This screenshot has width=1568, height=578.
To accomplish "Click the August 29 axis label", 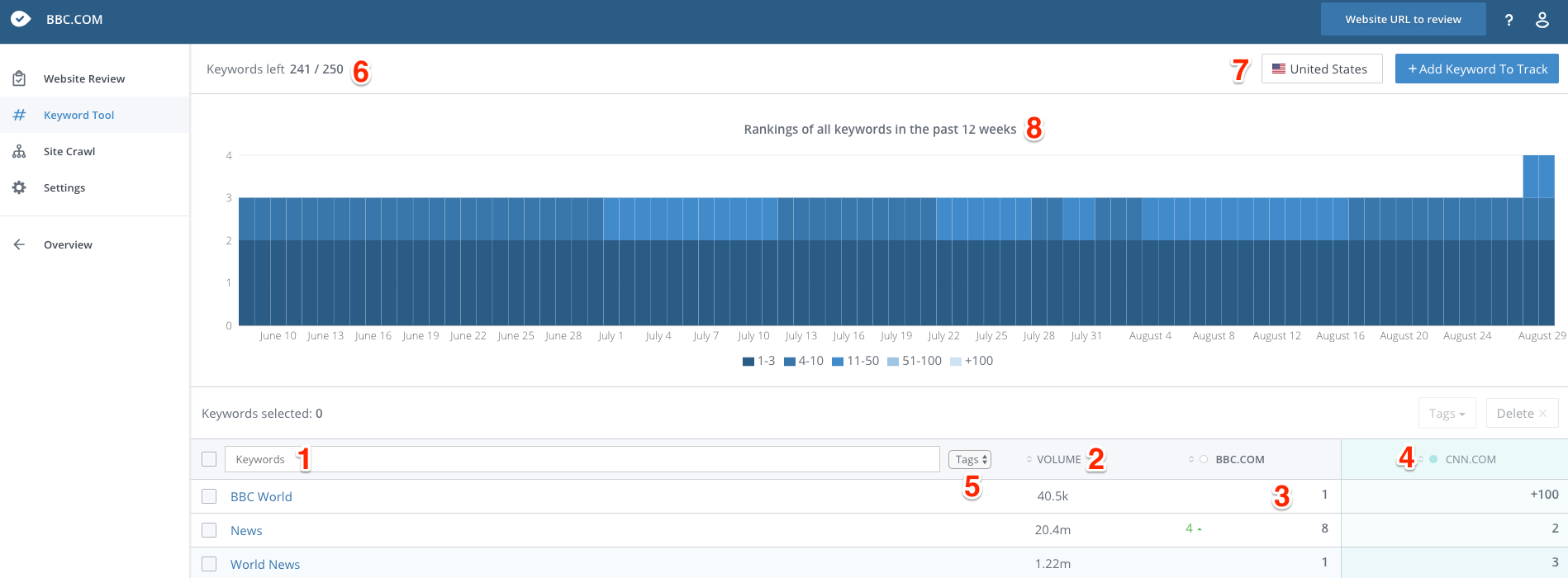I will coord(1542,336).
